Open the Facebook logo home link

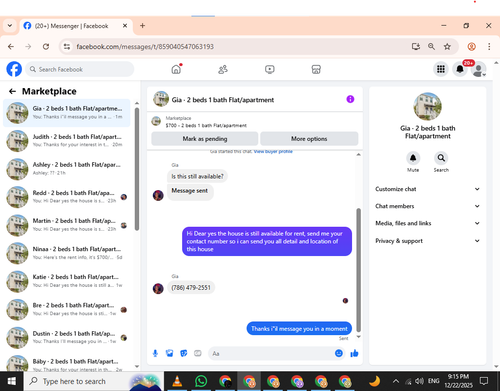click(x=14, y=69)
